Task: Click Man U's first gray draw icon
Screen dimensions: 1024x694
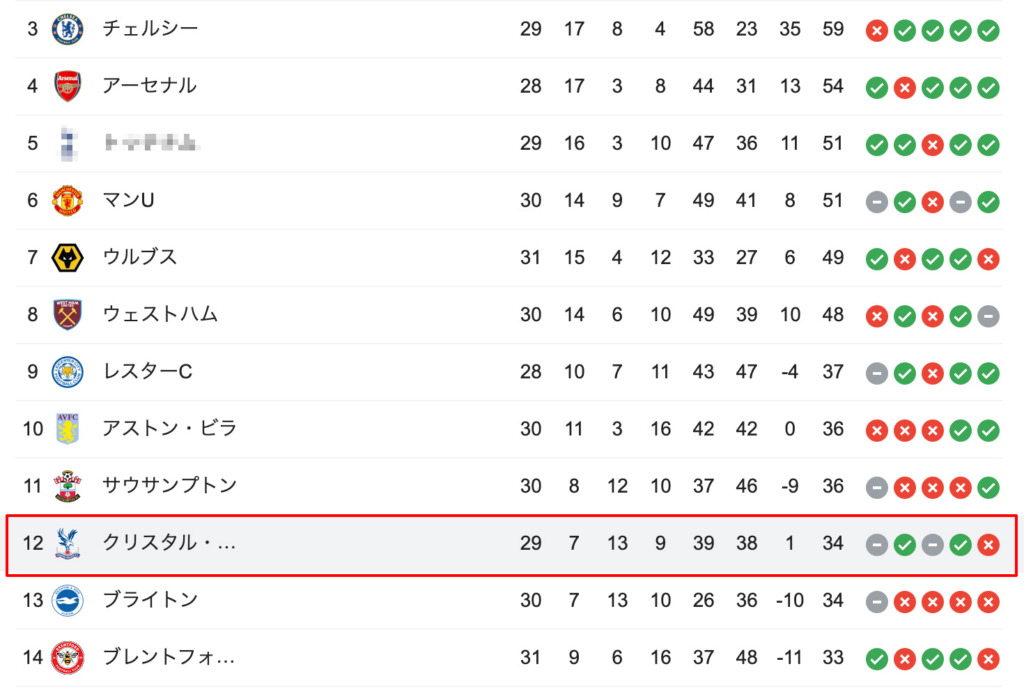Action: (876, 202)
